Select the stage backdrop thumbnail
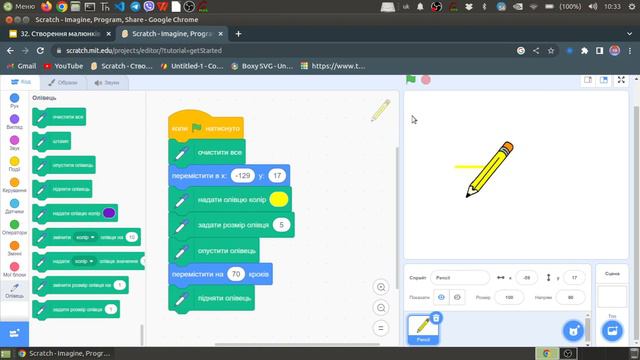The height and width of the screenshot is (360, 640). [612, 296]
